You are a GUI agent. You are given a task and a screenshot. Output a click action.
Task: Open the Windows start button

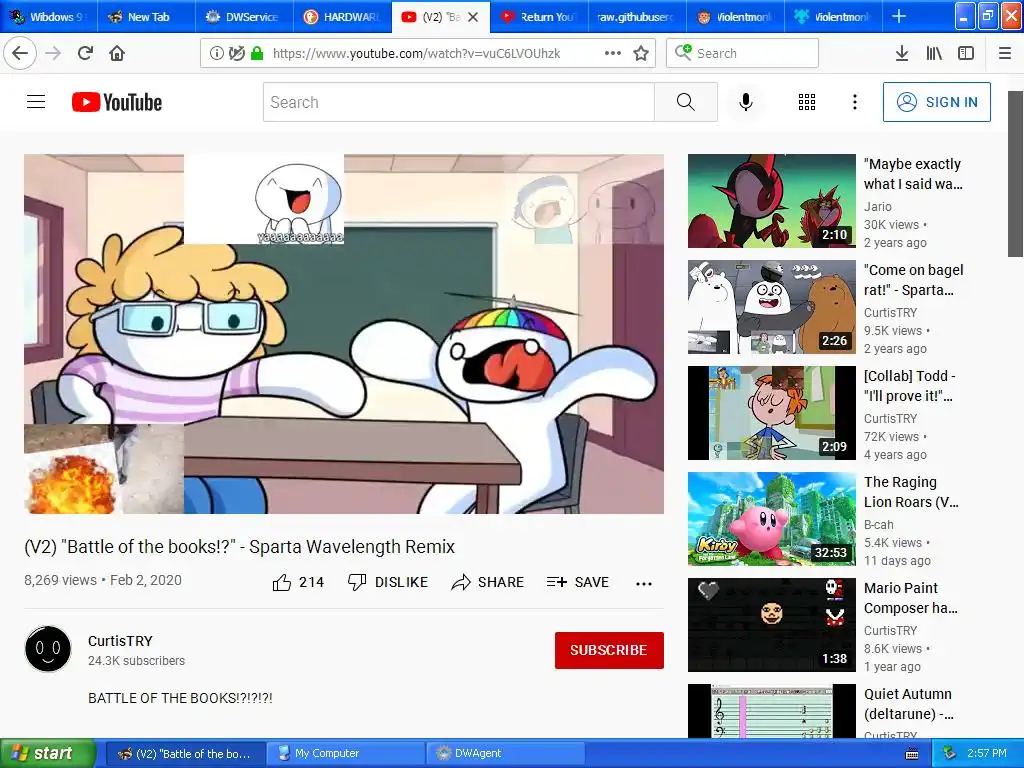pos(47,753)
